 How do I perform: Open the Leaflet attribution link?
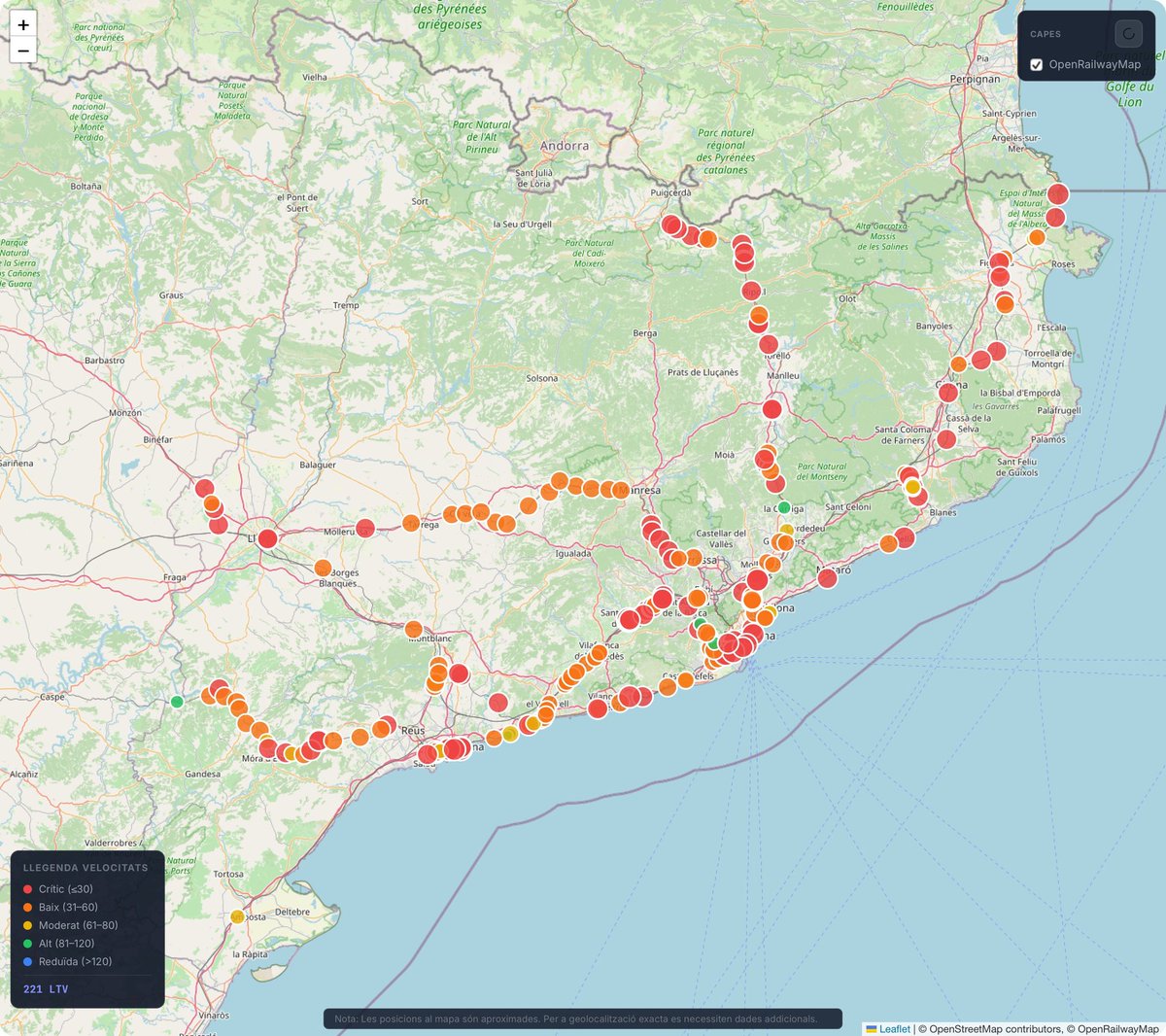click(887, 1028)
